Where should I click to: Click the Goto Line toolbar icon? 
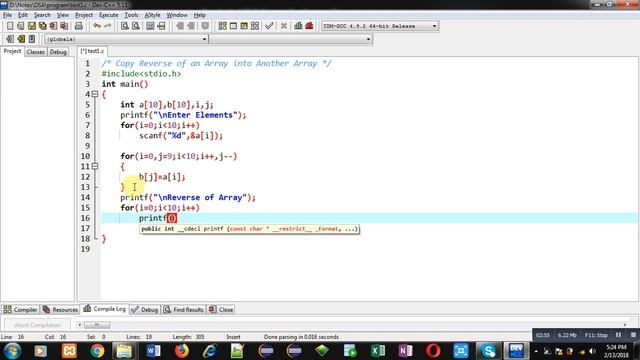(x=161, y=26)
